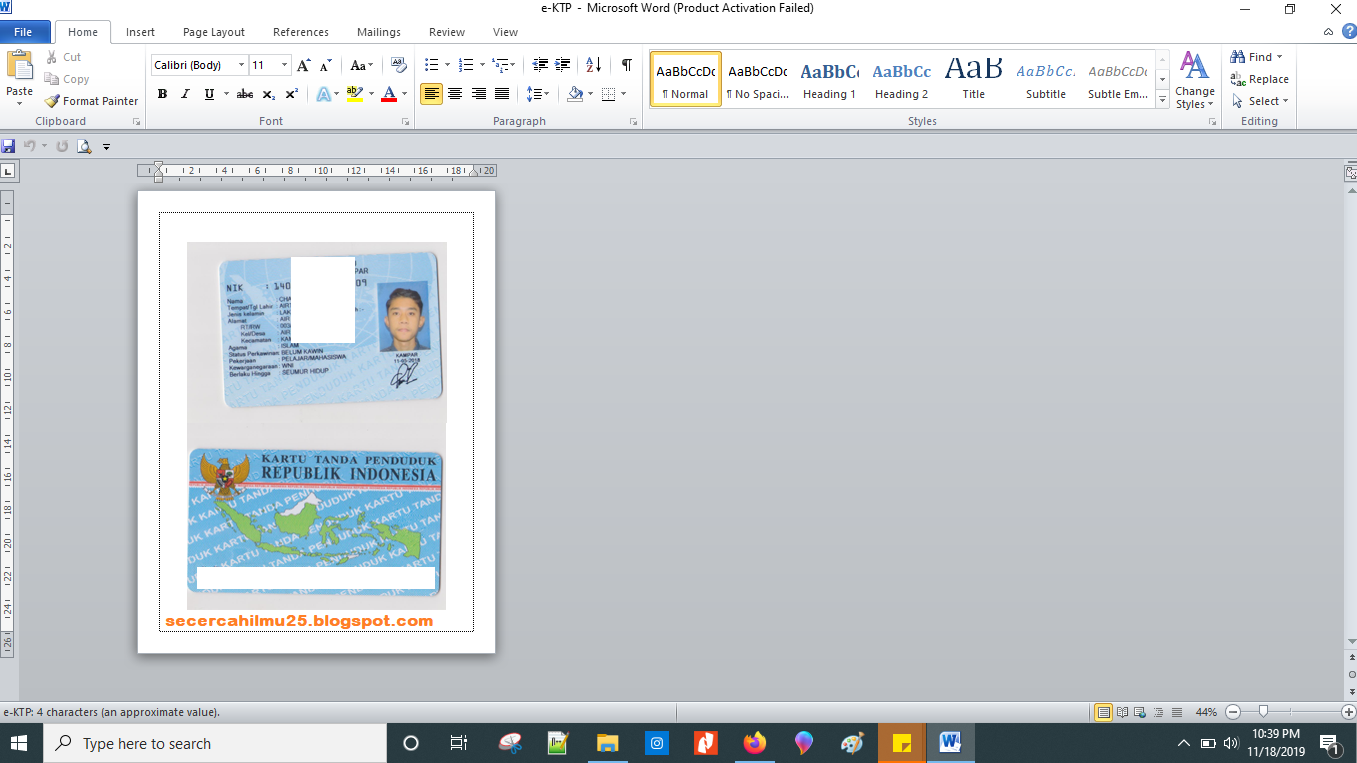Click the Task View taskbar icon
The height and width of the screenshot is (763, 1357).
point(459,743)
